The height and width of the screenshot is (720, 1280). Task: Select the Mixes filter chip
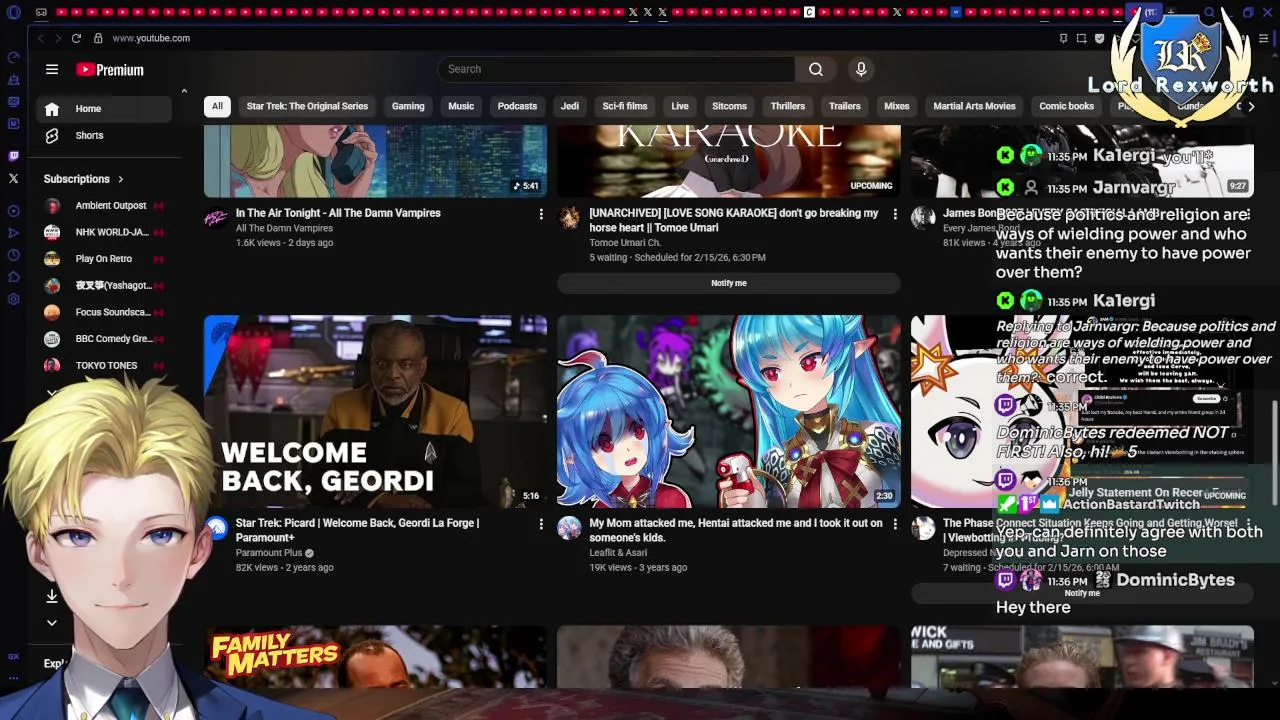897,106
